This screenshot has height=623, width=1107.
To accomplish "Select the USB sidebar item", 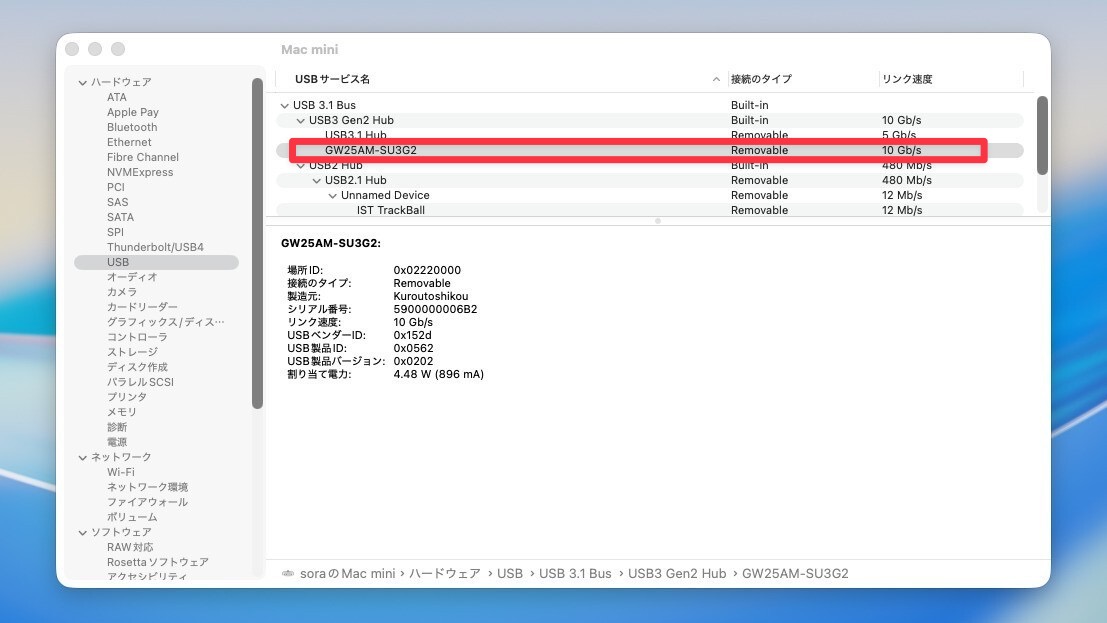I will tap(156, 262).
